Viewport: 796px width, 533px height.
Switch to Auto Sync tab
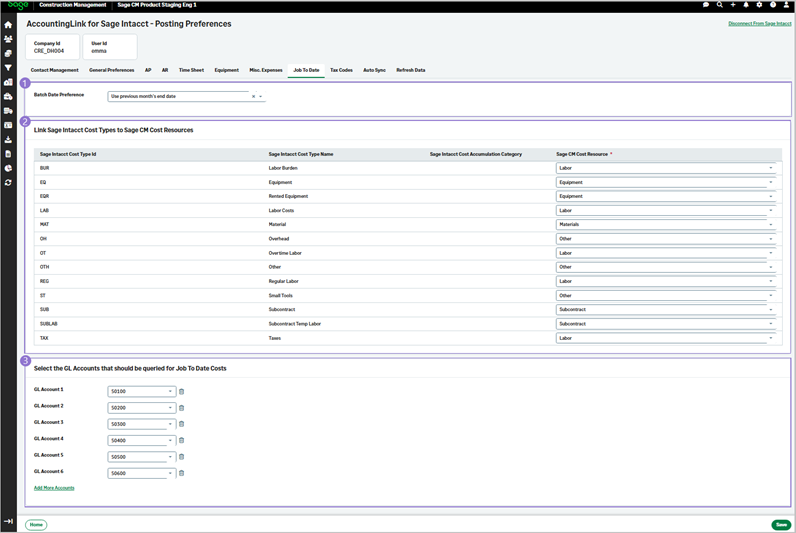[374, 70]
